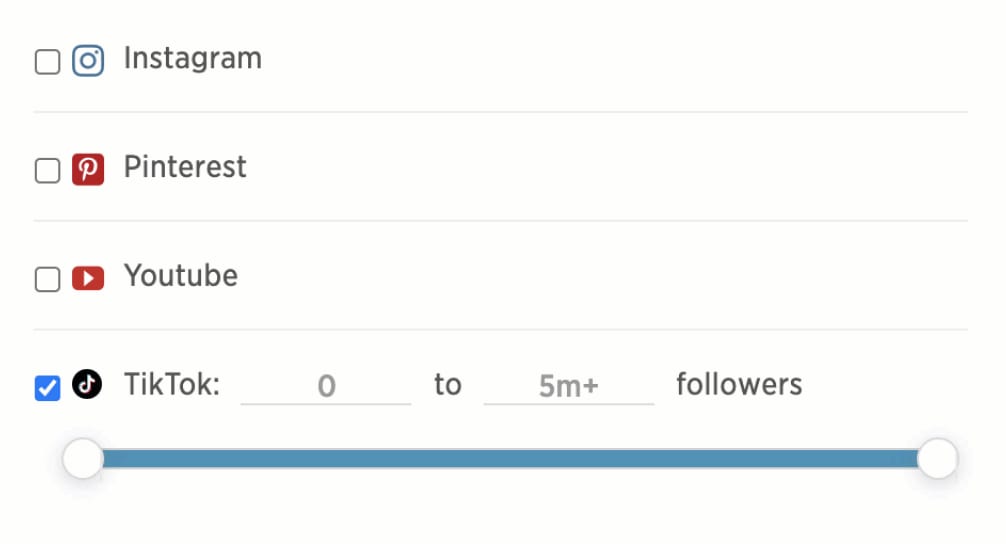Image resolution: width=1006 pixels, height=544 pixels.
Task: Enable the Instagram checkbox
Action: click(47, 62)
